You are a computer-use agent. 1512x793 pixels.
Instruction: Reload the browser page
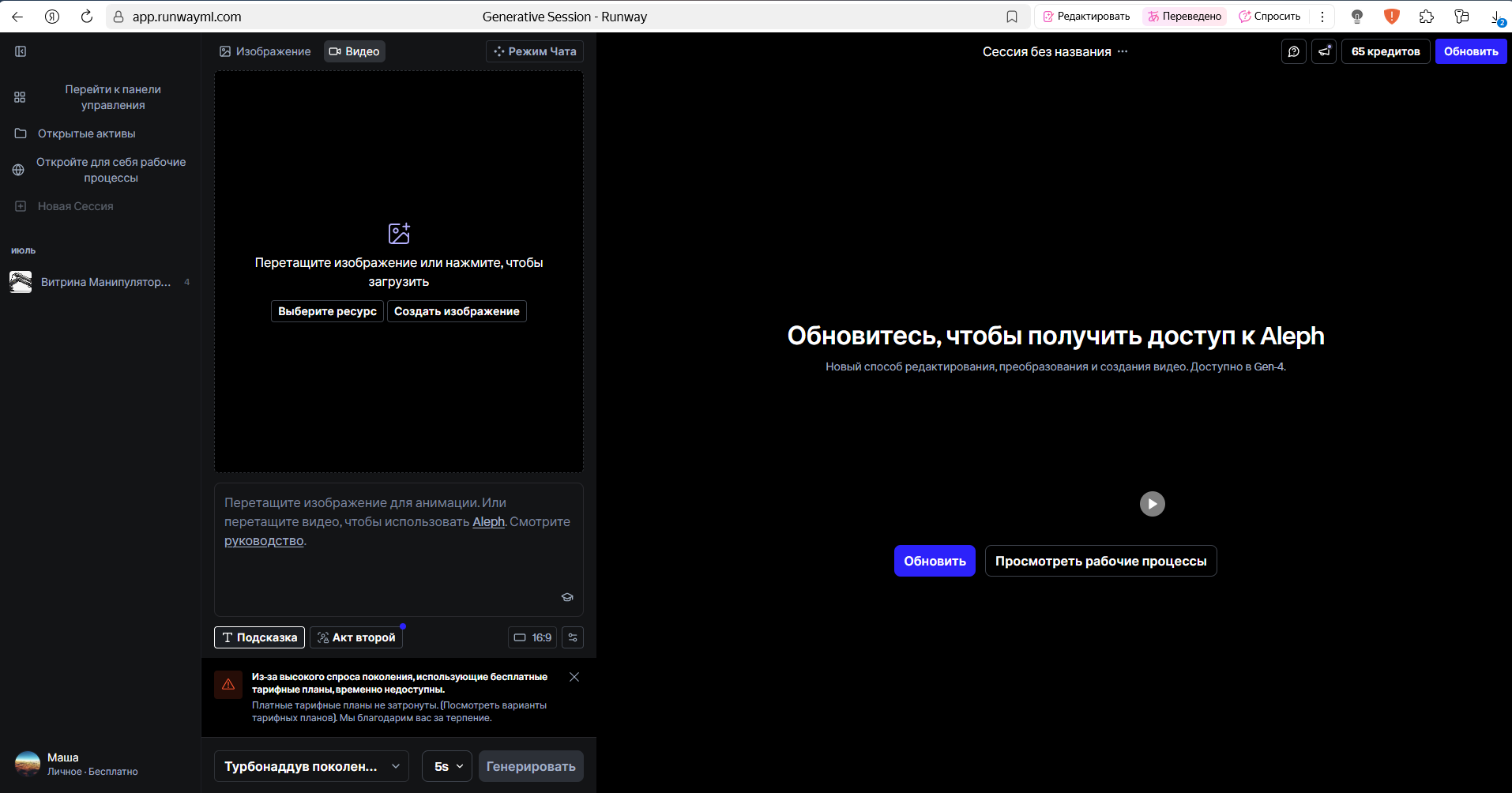(87, 17)
